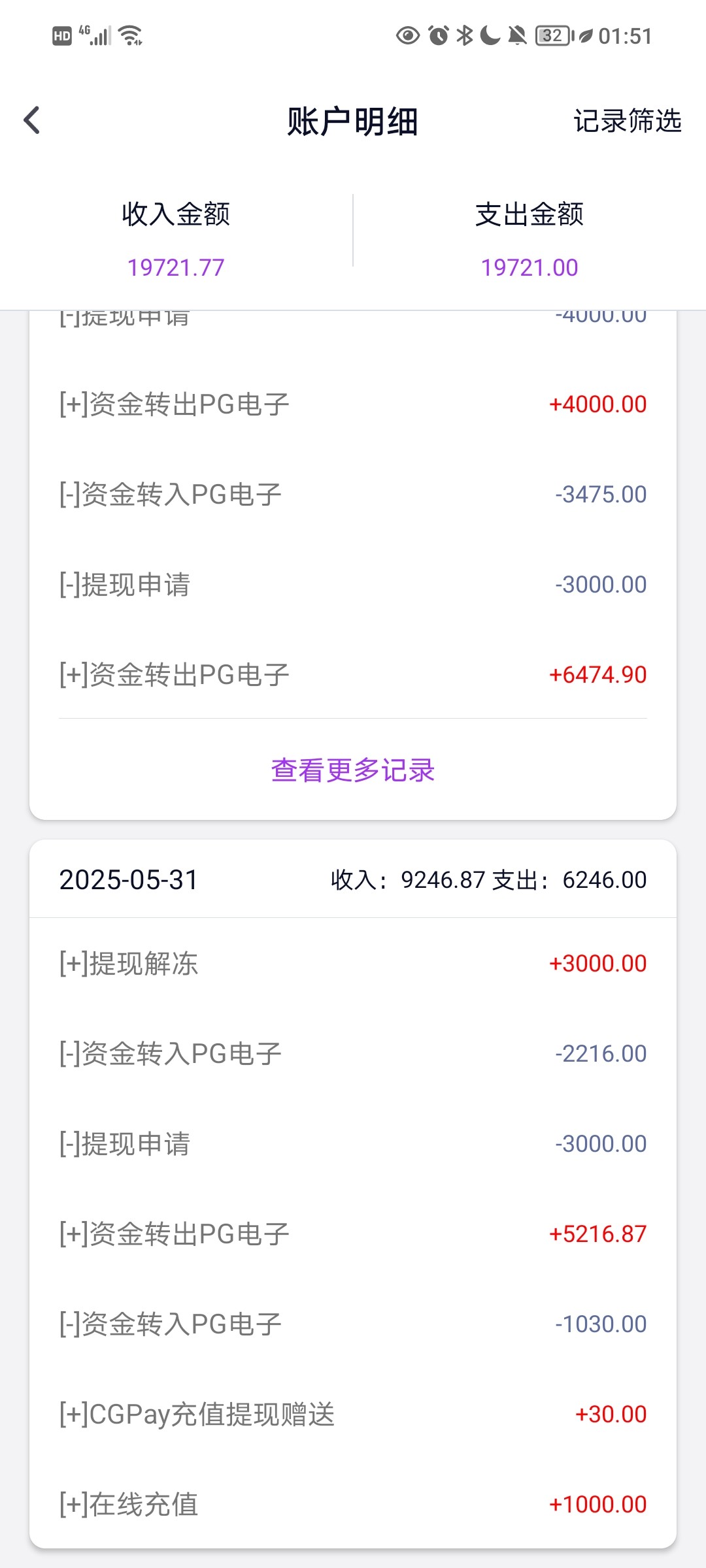The height and width of the screenshot is (1568, 706).
Task: Open the -3475.00 资金转入PG电子 record
Action: coord(353,495)
